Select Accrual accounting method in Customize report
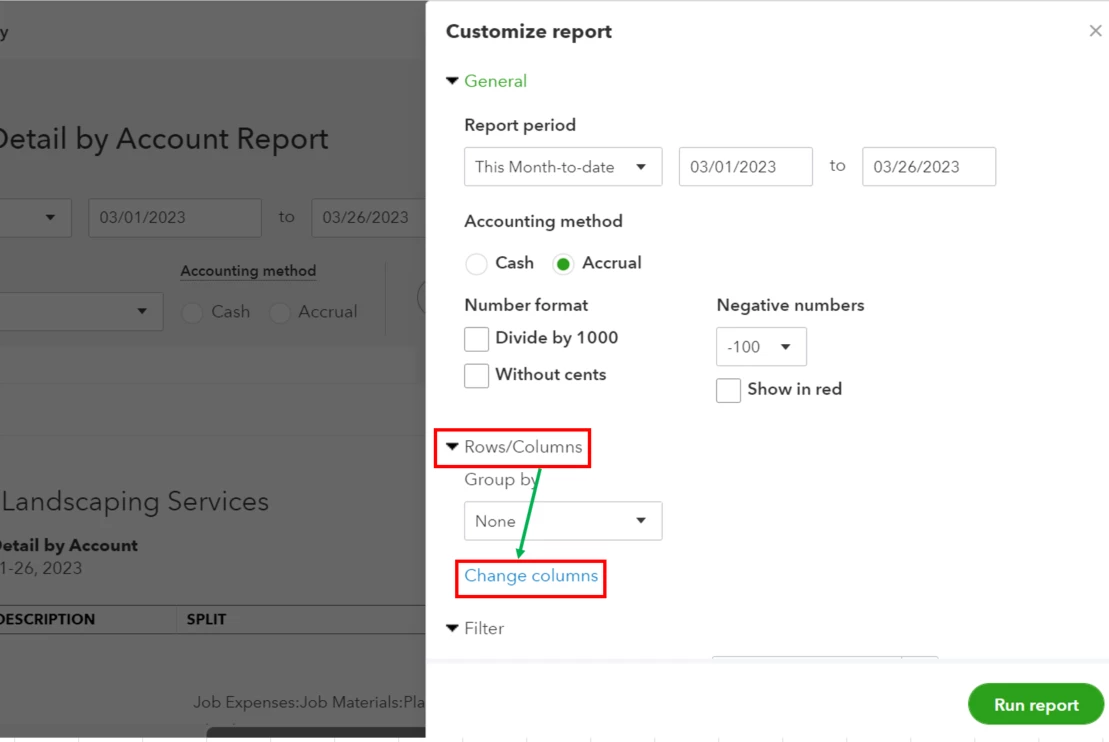 coord(563,264)
